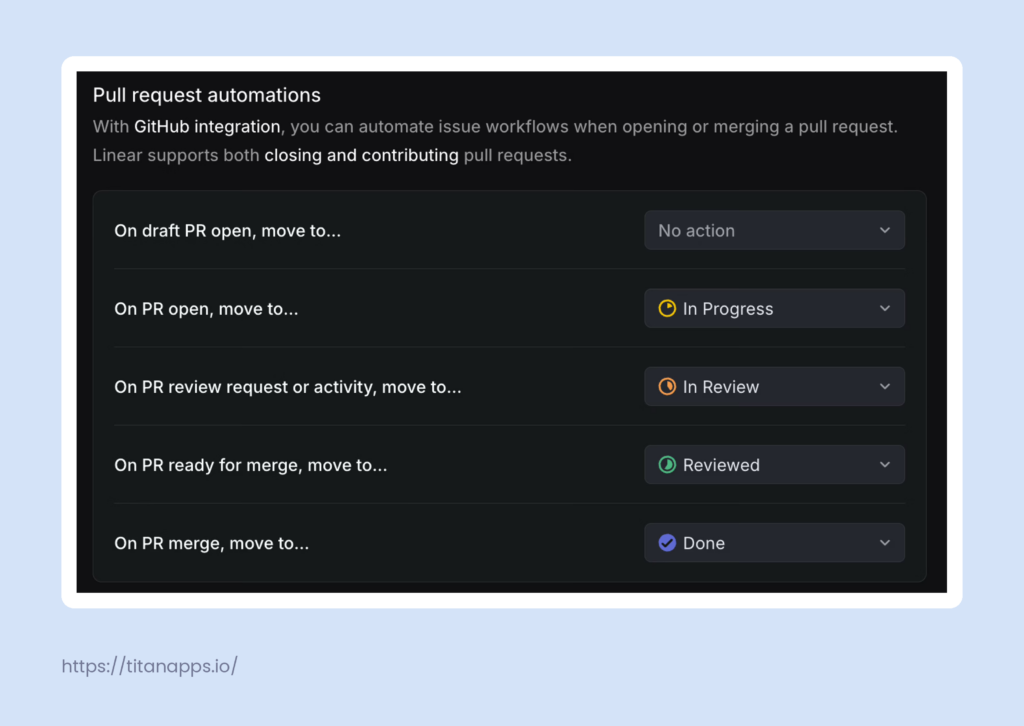Open the PR review request status dropdown
Image resolution: width=1024 pixels, height=726 pixels.
coord(774,387)
